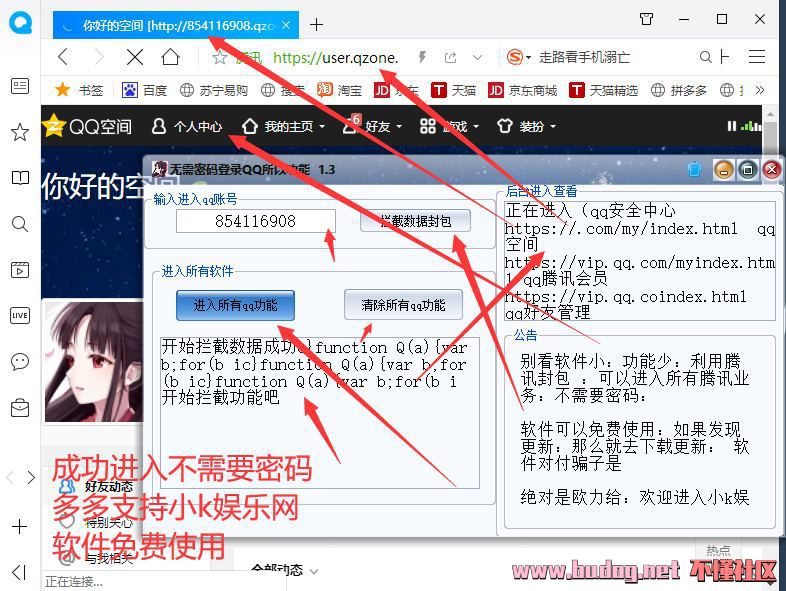Open the 百度 bookmark

click(145, 90)
